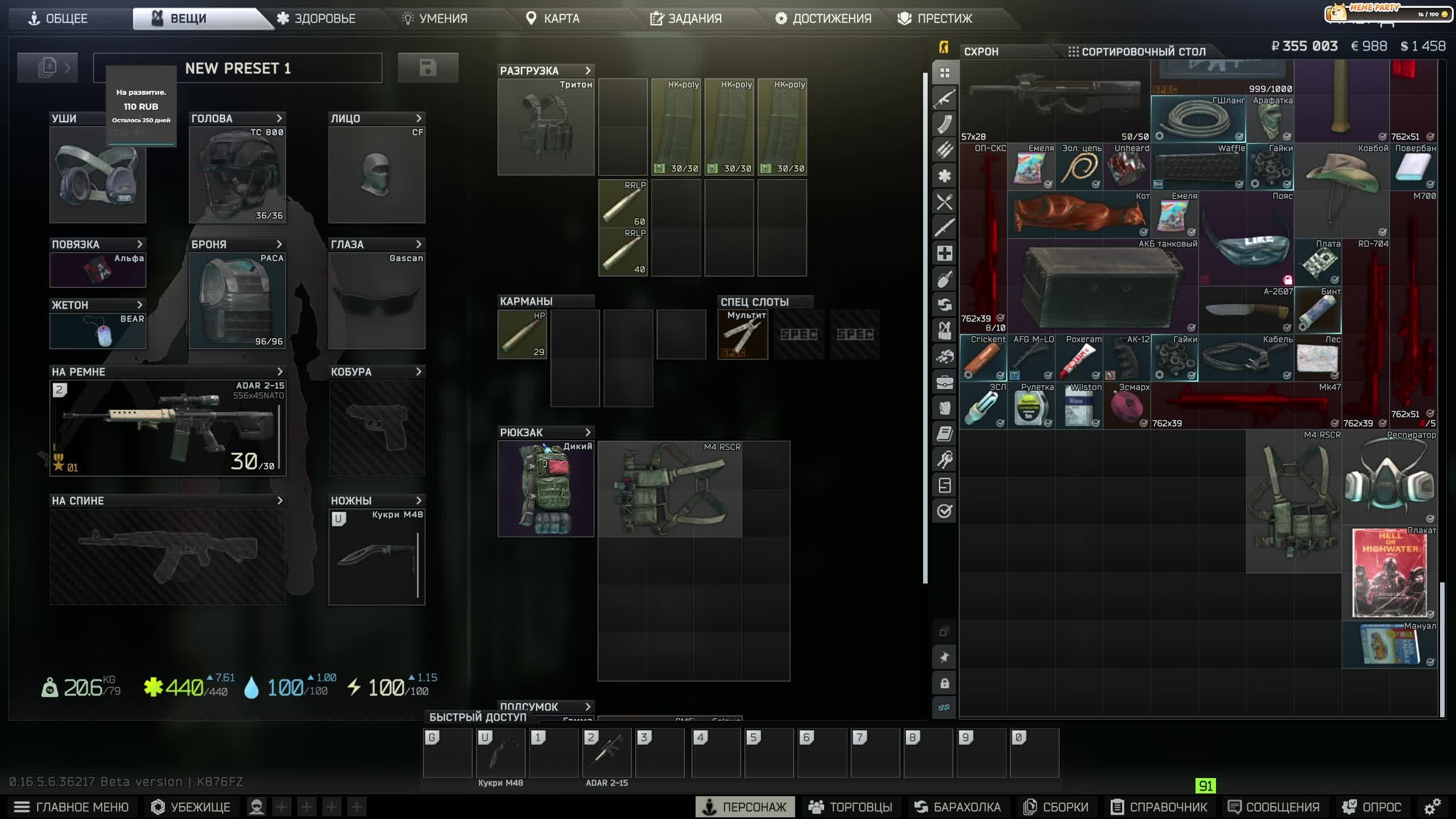Open ОПРОС survey button

1371,806
